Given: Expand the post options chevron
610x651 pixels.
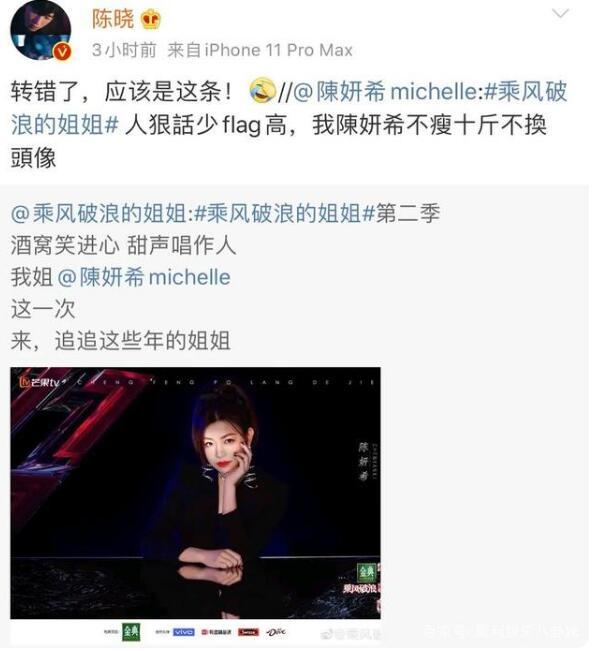Looking at the screenshot, I should (x=560, y=14).
